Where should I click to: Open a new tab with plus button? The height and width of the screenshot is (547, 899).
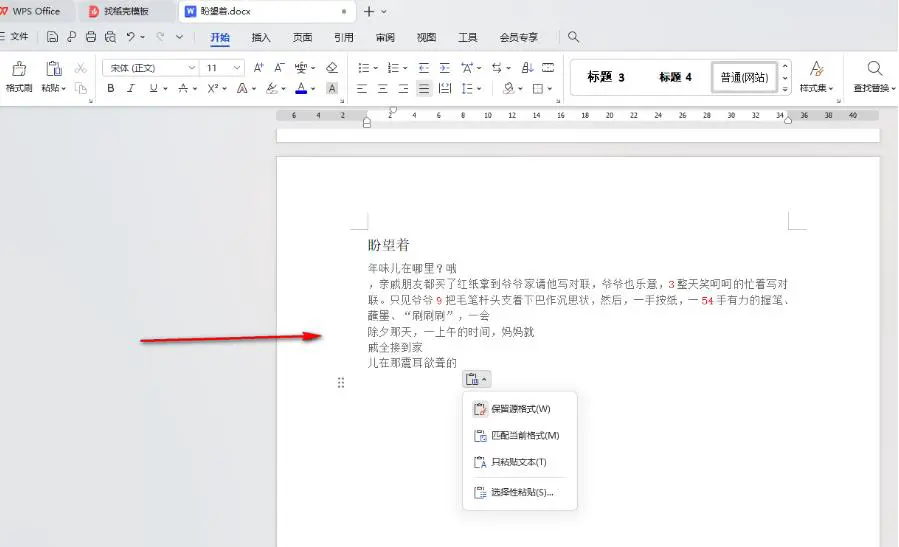(x=369, y=11)
